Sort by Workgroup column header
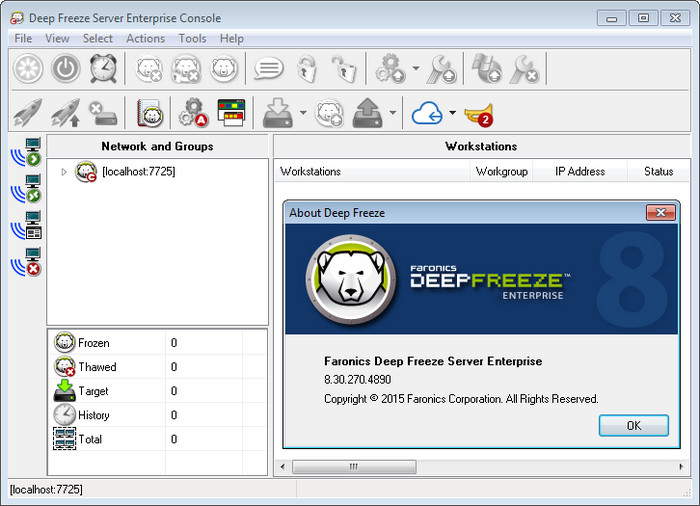Viewport: 700px width, 506px height. pyautogui.click(x=502, y=171)
